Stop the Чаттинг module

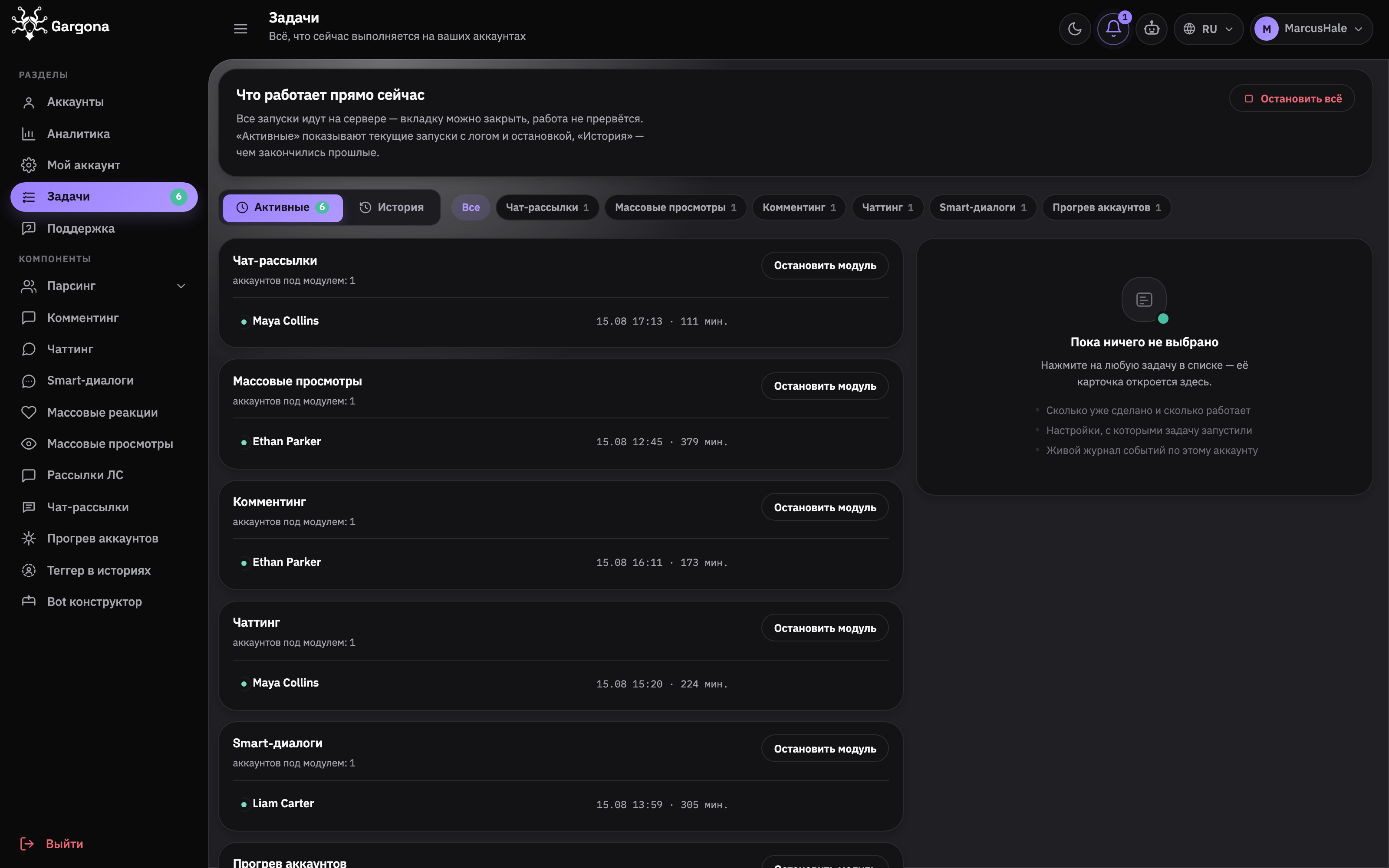click(825, 628)
